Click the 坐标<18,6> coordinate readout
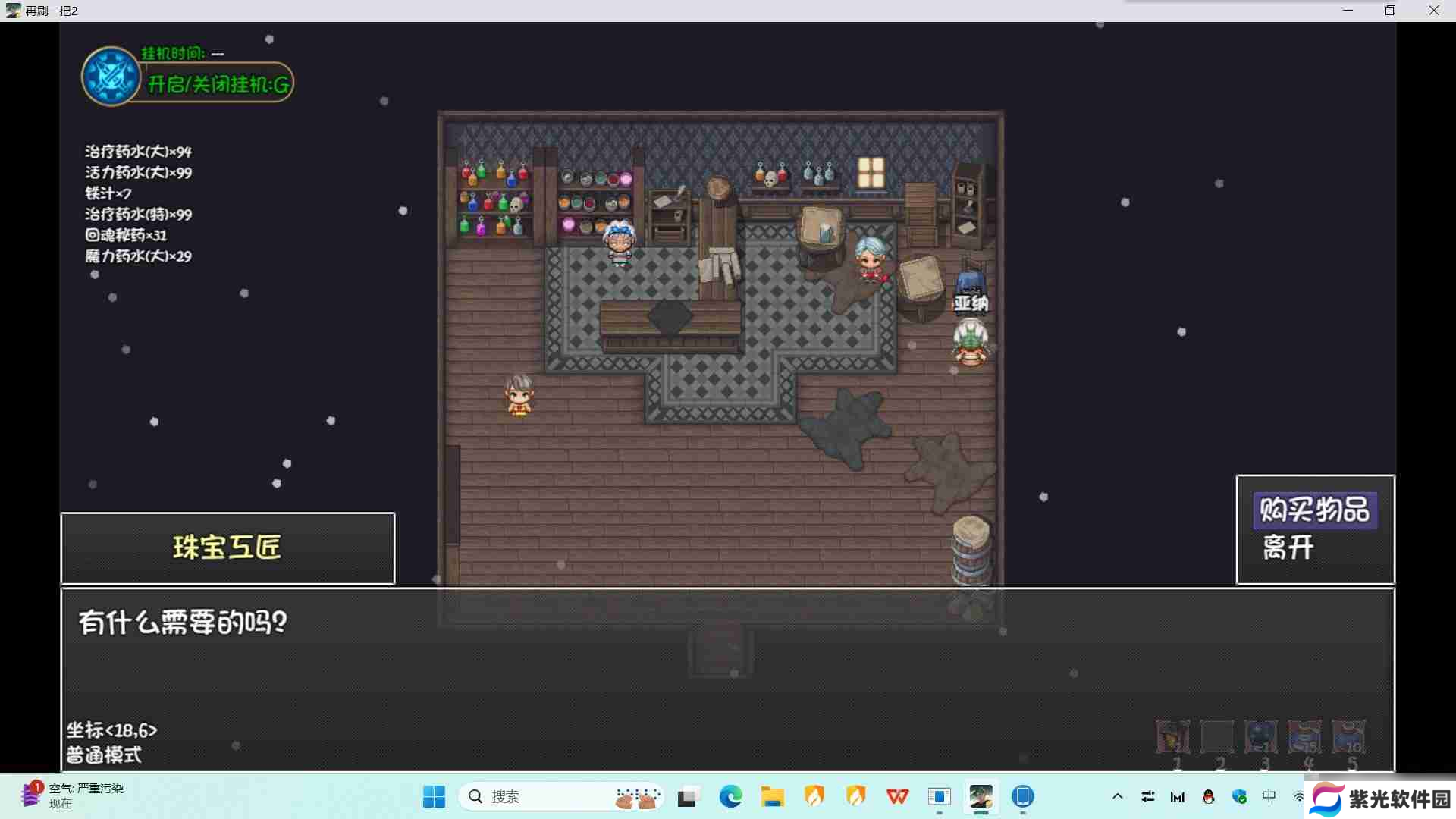Viewport: 1456px width, 819px height. (111, 730)
